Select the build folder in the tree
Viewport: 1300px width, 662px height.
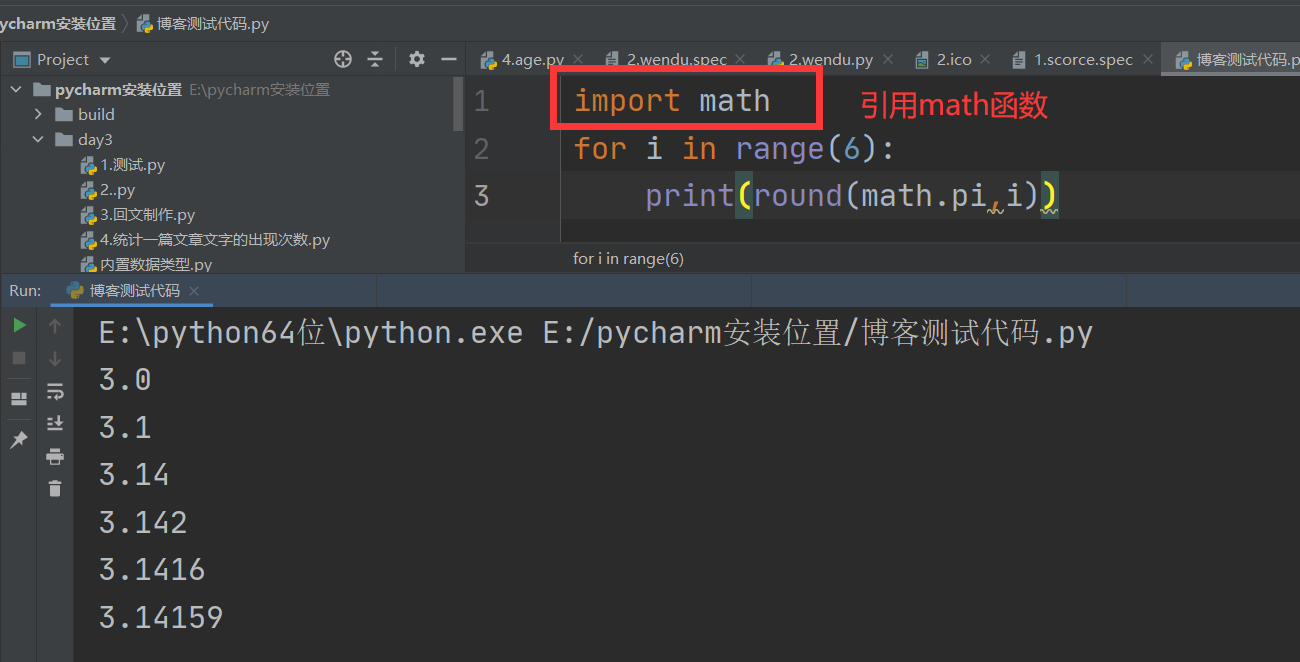pos(96,114)
